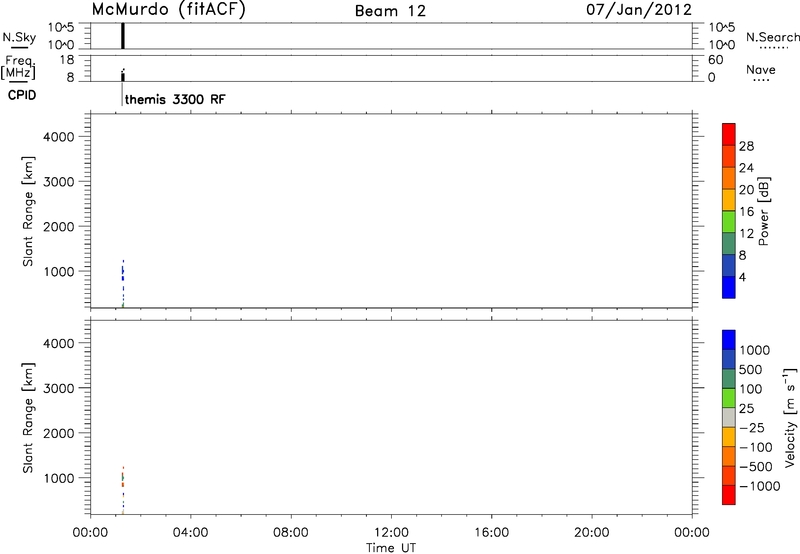Click the blue top Velocity colorbar segment
Viewport: 800px width, 554px height.
pyautogui.click(x=729, y=340)
